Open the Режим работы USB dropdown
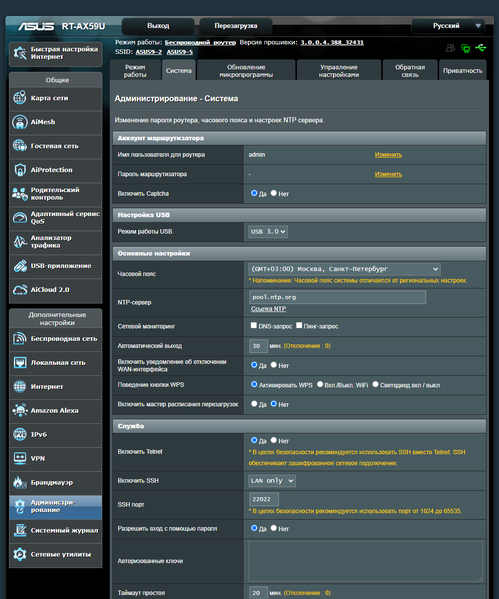Image resolution: width=499 pixels, height=599 pixels. pos(268,232)
